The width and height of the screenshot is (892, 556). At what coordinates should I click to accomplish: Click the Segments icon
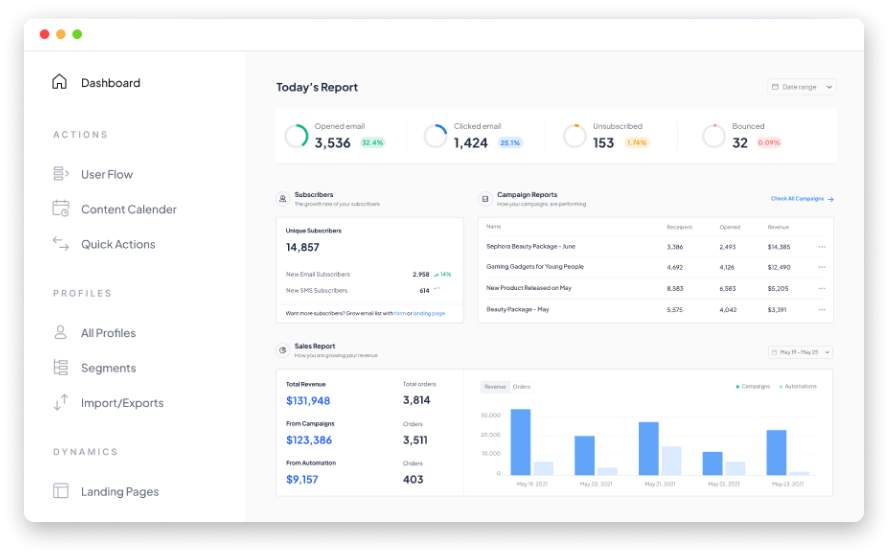[60, 368]
